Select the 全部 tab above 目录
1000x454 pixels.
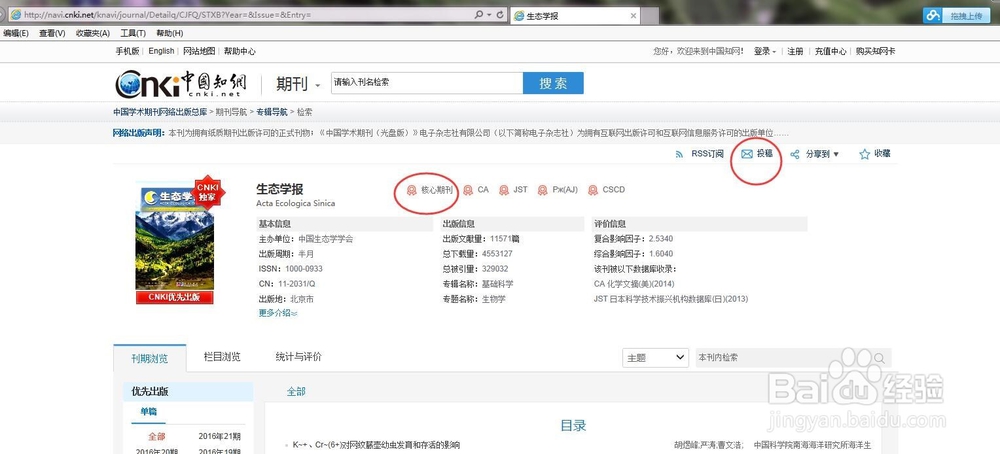pyautogui.click(x=296, y=392)
